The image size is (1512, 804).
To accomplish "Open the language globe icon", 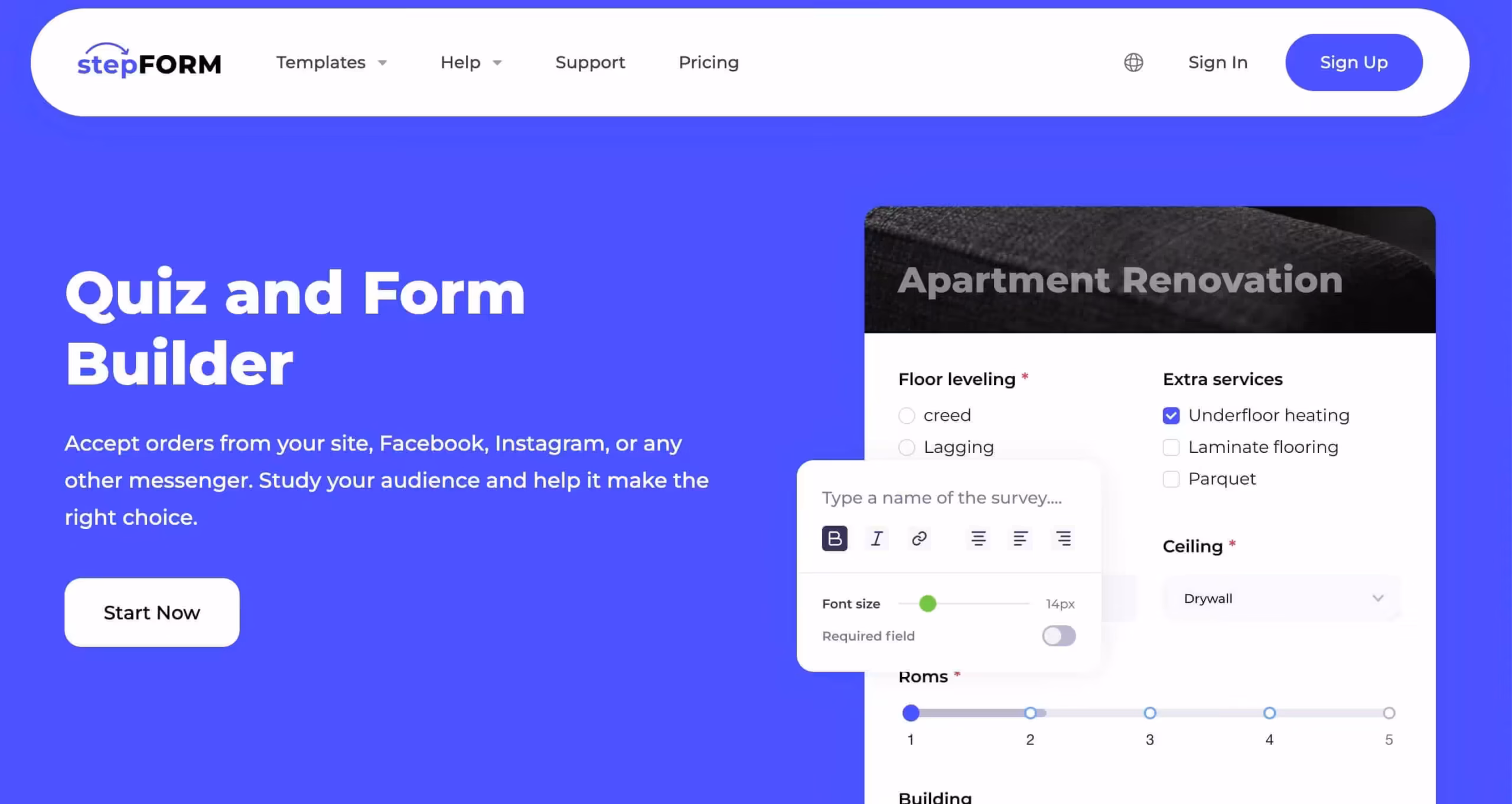I will [x=1133, y=62].
